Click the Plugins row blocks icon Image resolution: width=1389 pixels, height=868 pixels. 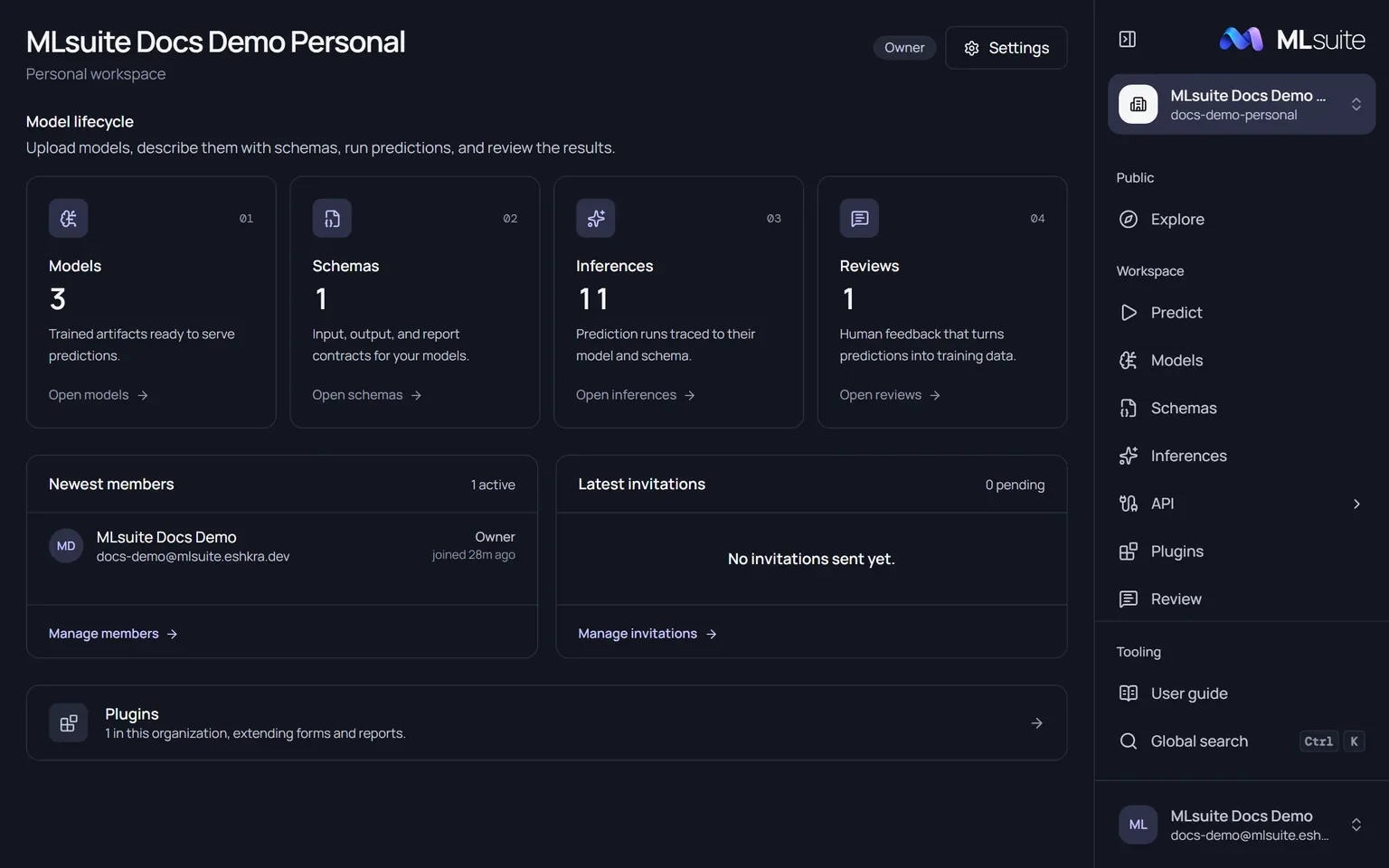[x=68, y=722]
